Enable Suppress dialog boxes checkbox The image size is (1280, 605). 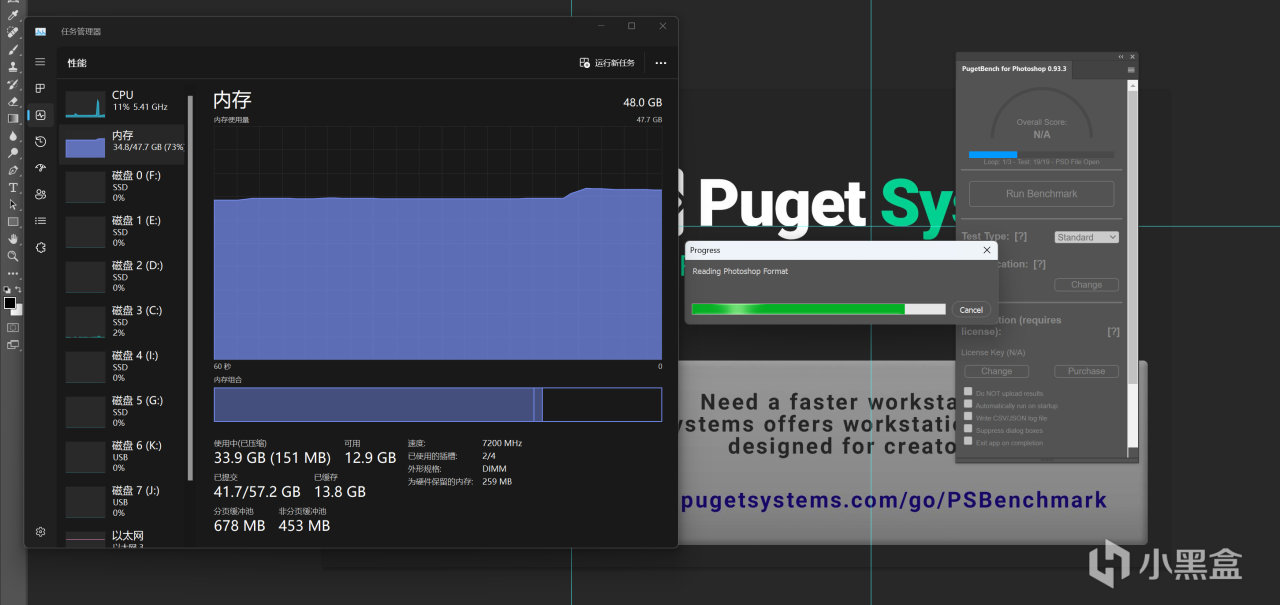pyautogui.click(x=968, y=429)
